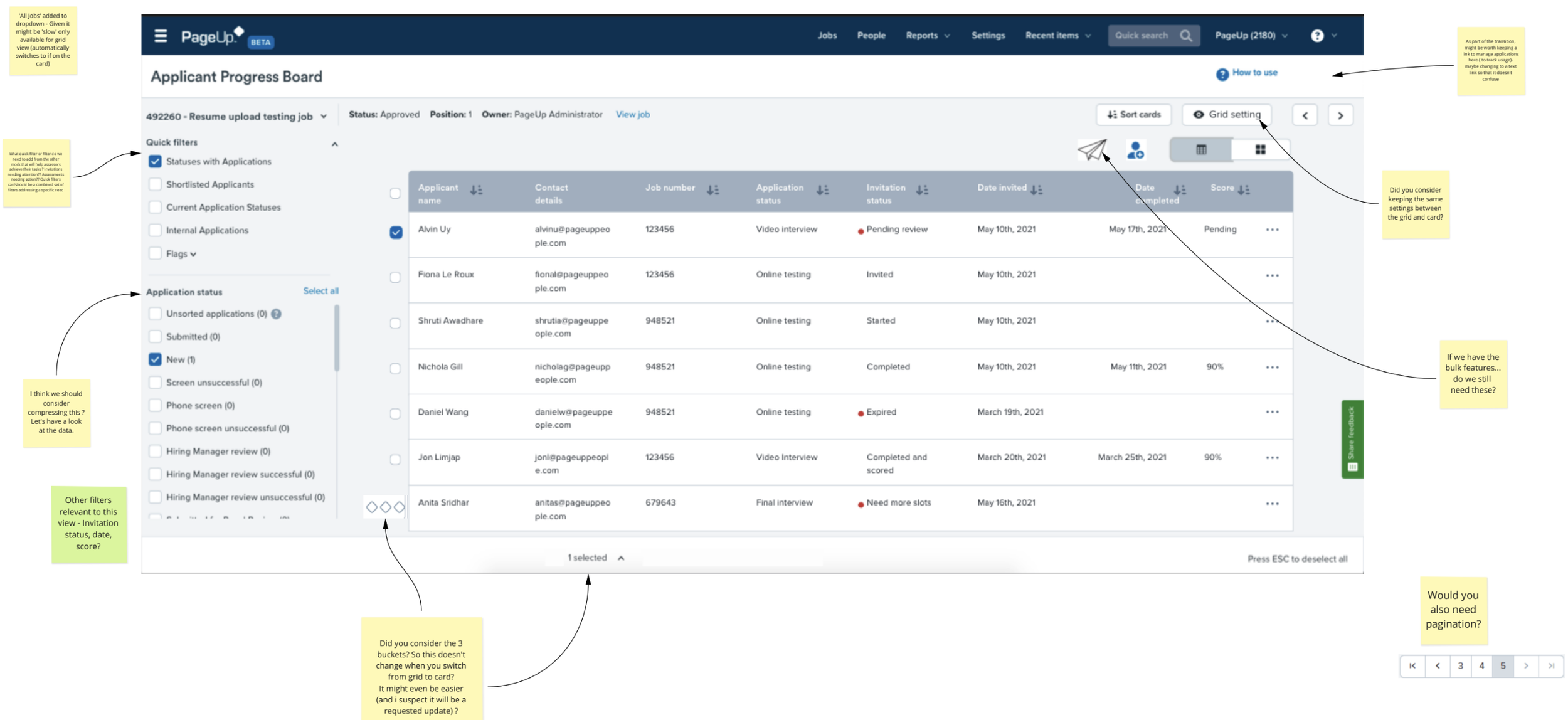This screenshot has width=1568, height=720.
Task: Sort by Applicant name column icon
Action: [x=476, y=189]
